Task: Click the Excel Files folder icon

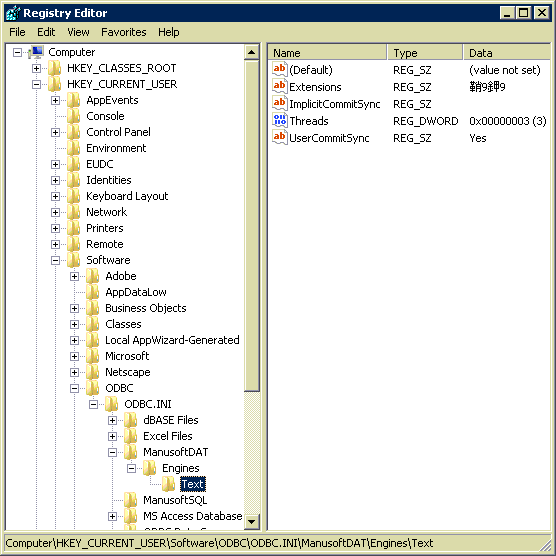Action: click(131, 436)
